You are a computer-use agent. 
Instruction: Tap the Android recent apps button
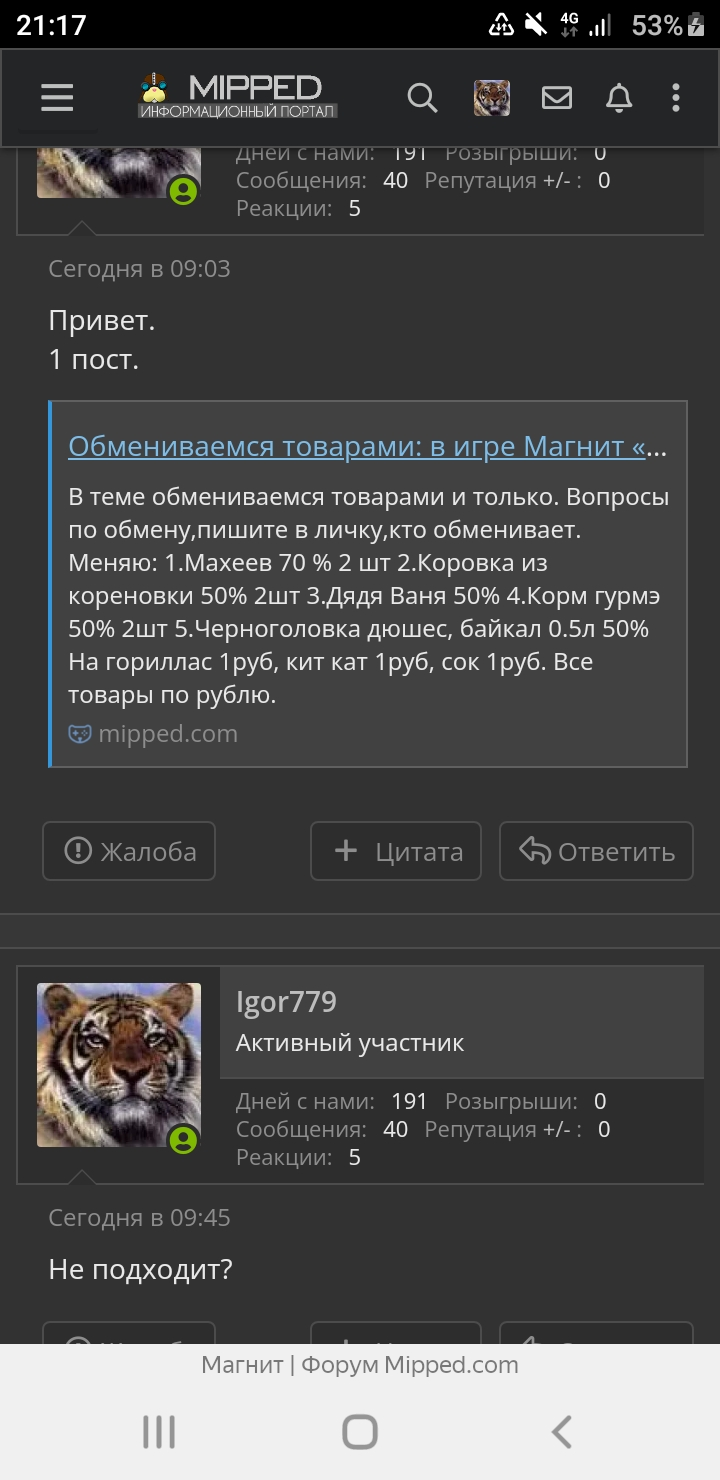click(x=159, y=1432)
